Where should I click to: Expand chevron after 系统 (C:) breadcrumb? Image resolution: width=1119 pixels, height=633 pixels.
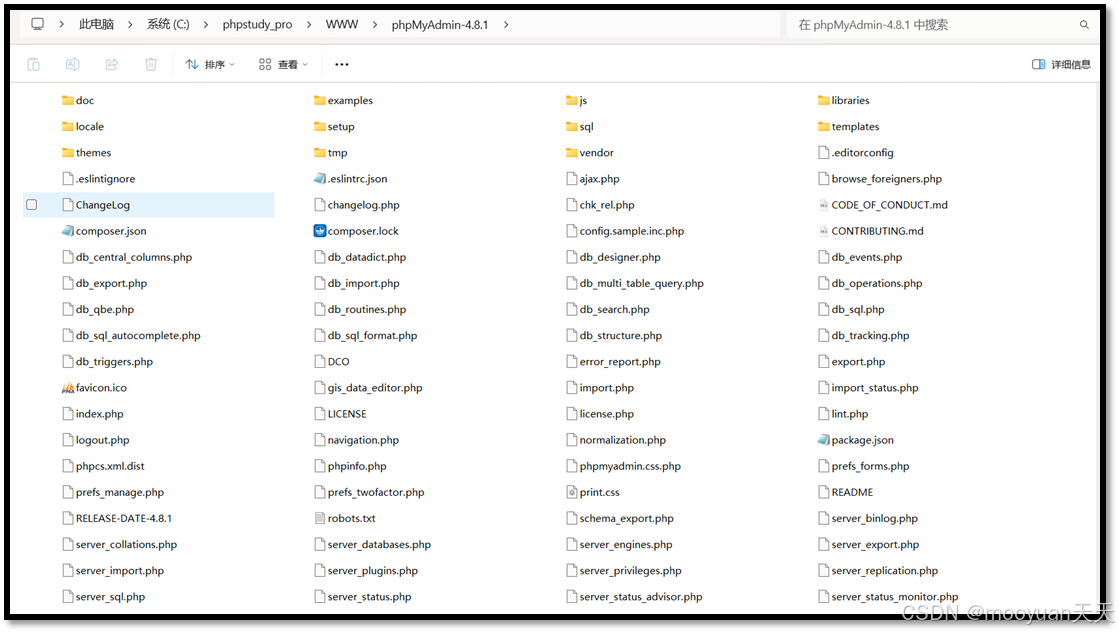pyautogui.click(x=206, y=24)
